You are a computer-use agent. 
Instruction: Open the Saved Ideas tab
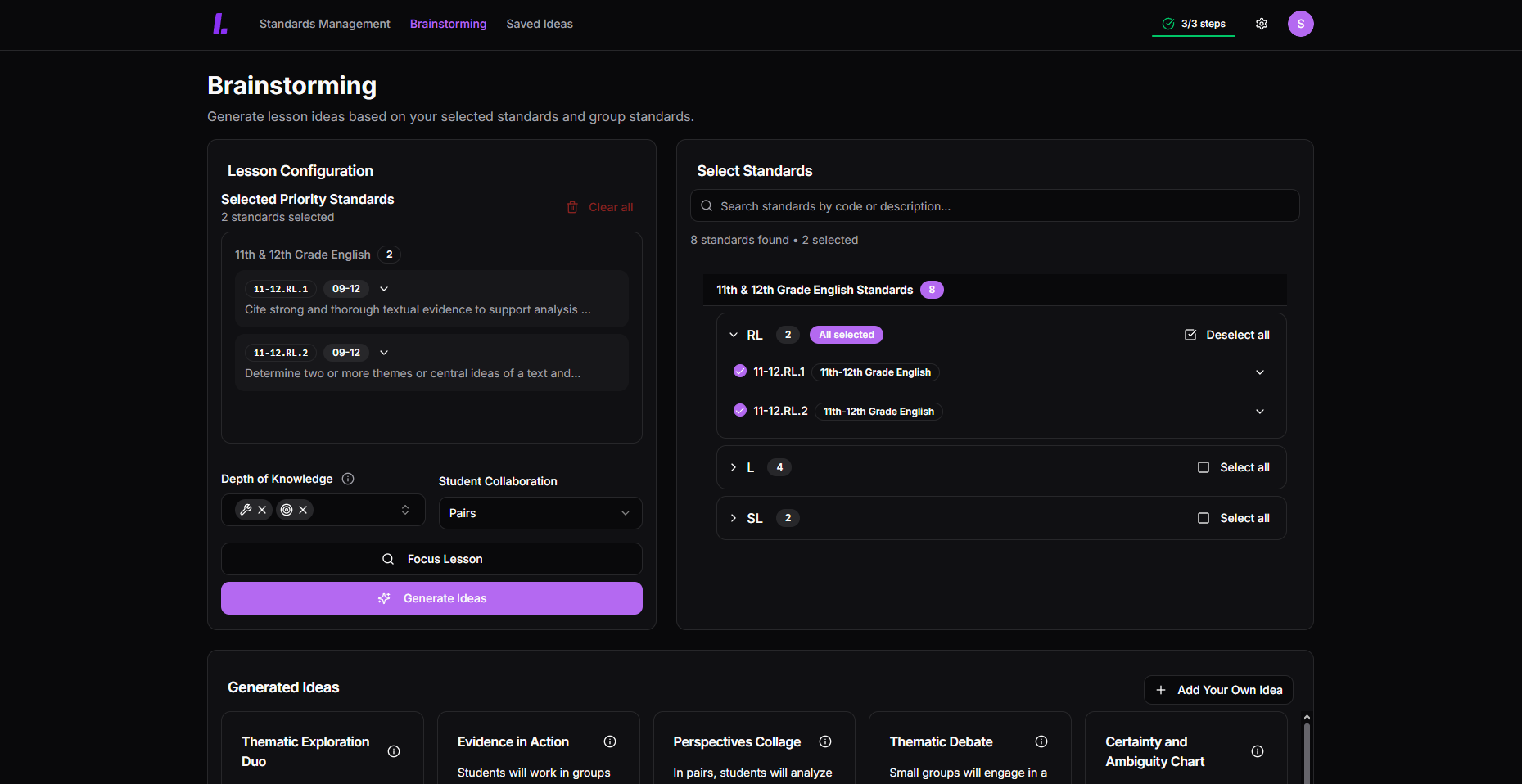[x=540, y=24]
